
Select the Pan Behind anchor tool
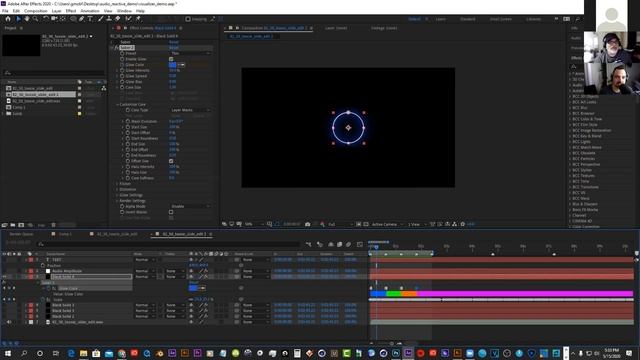[x=63, y=19]
